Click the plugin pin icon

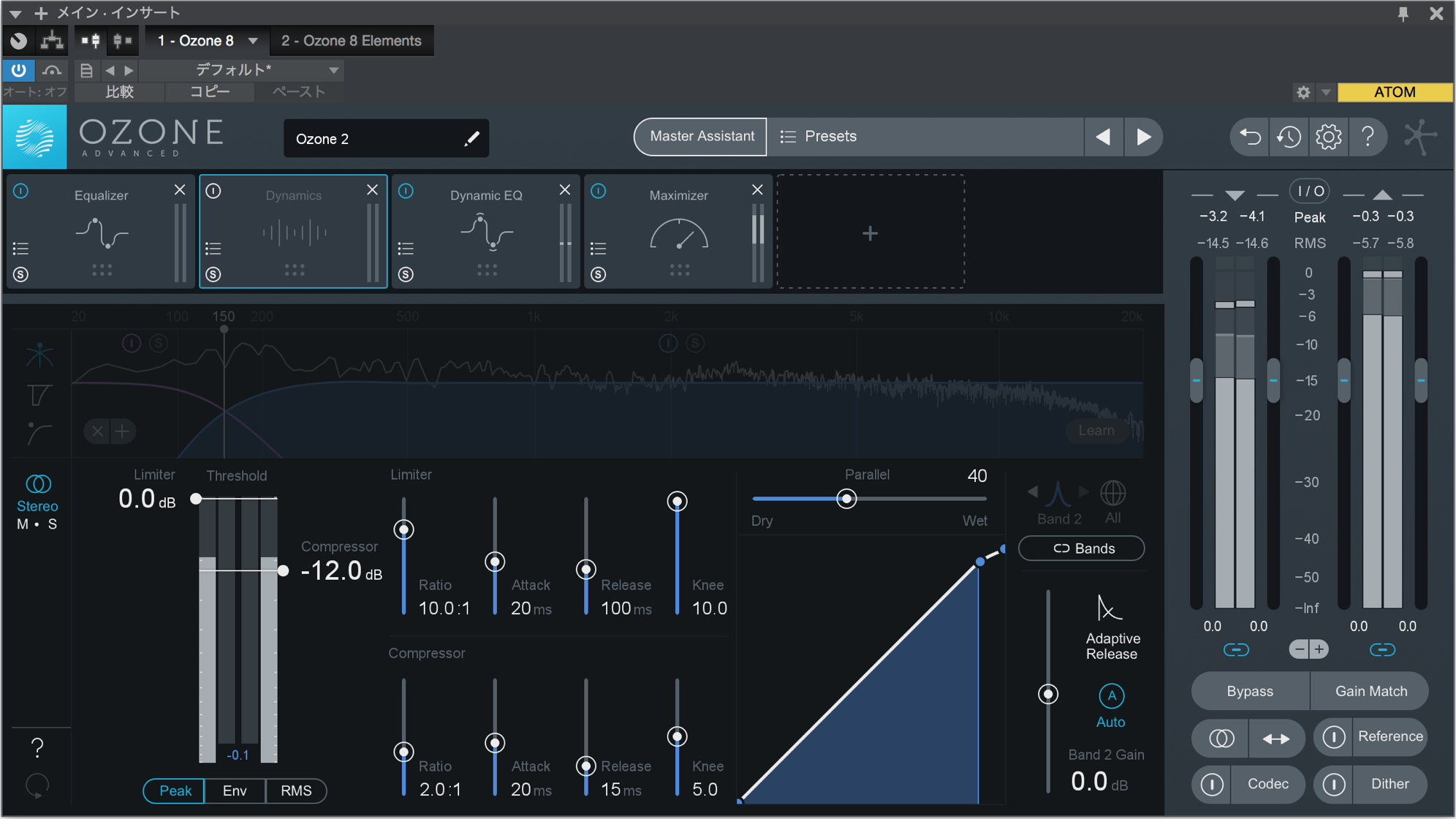(1403, 13)
